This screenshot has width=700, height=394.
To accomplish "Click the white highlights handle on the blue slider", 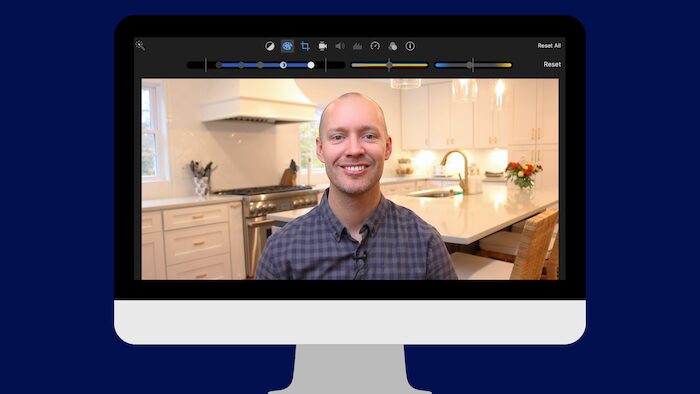I will [311, 65].
